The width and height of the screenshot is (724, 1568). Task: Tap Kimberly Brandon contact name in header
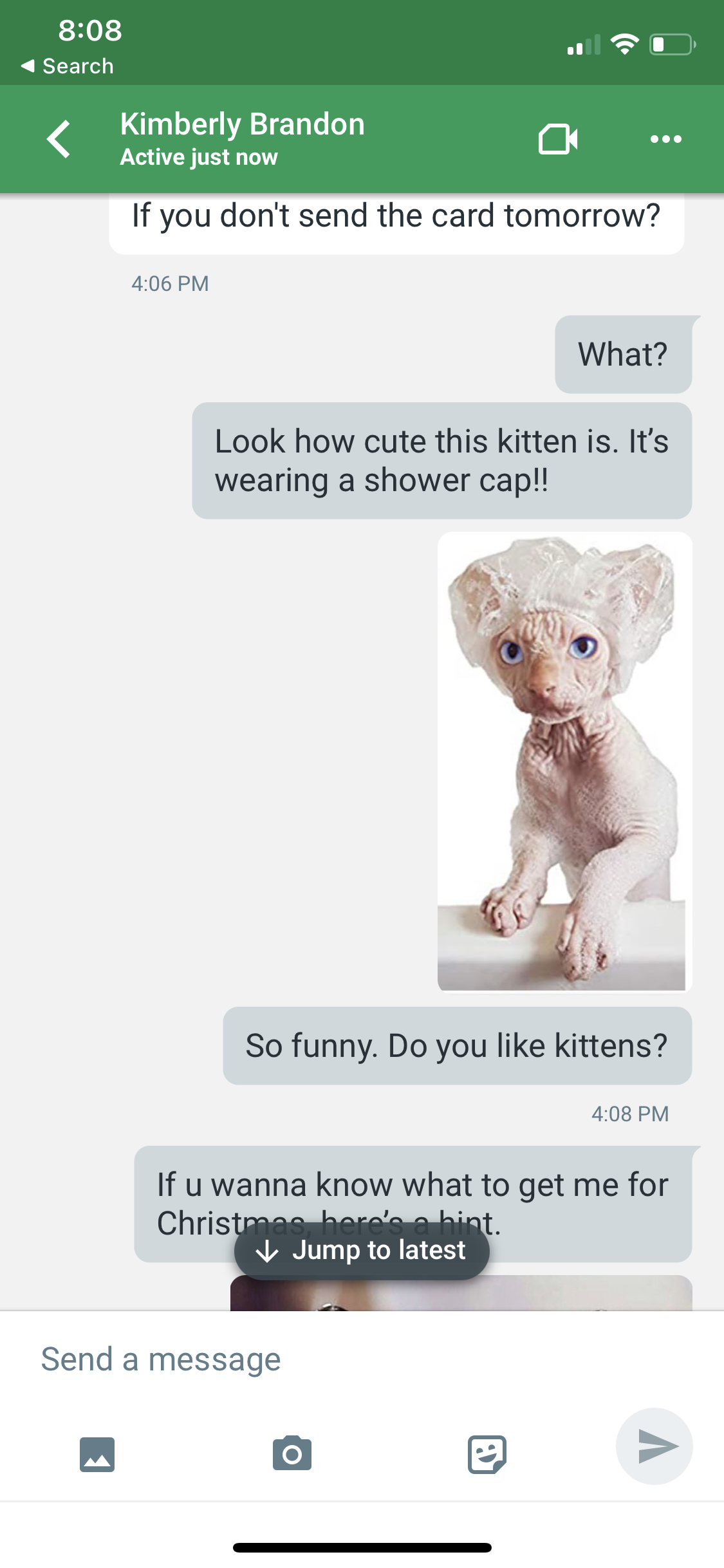[243, 124]
